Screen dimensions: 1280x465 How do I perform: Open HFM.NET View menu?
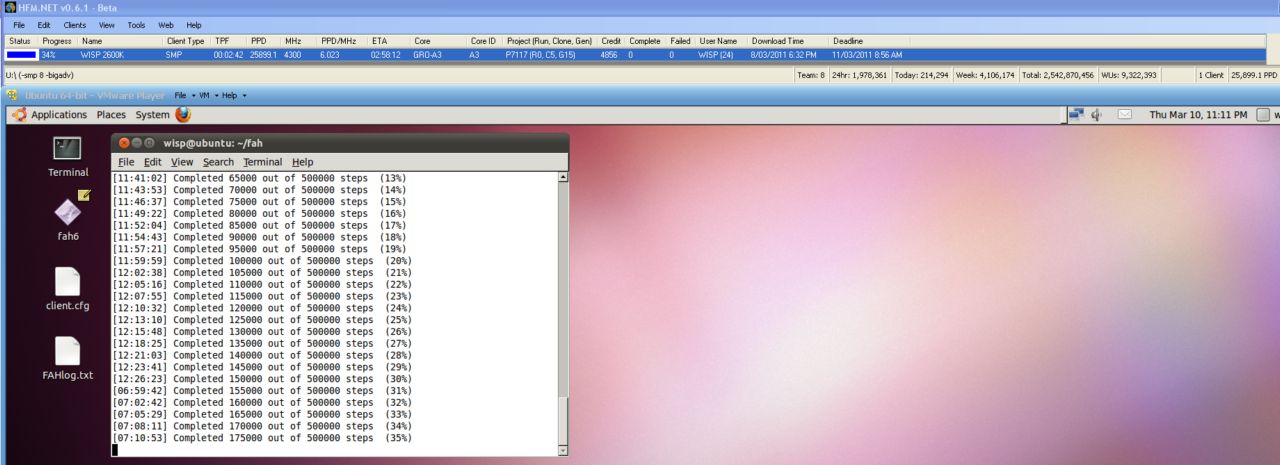(107, 24)
